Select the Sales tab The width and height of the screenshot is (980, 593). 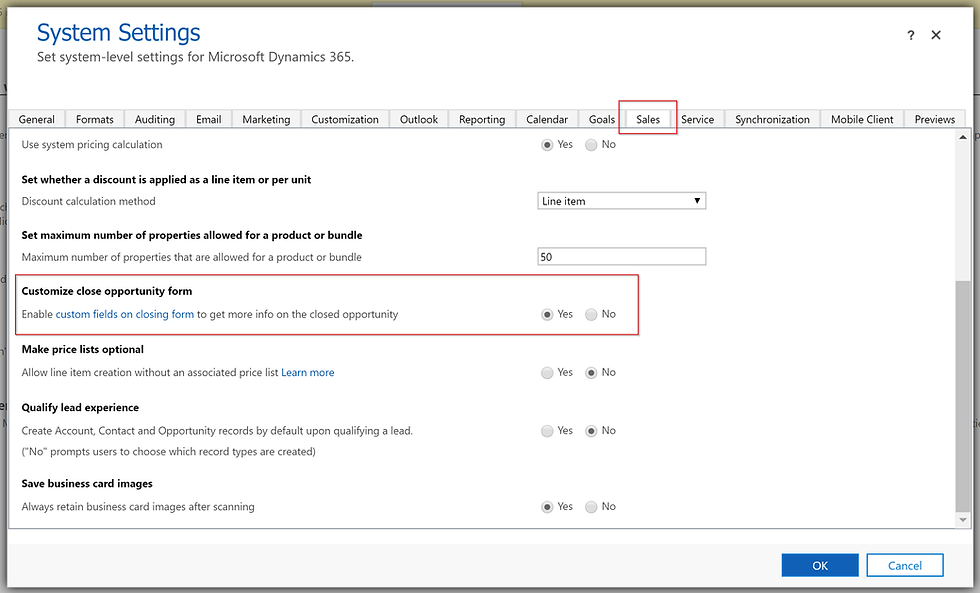(648, 119)
